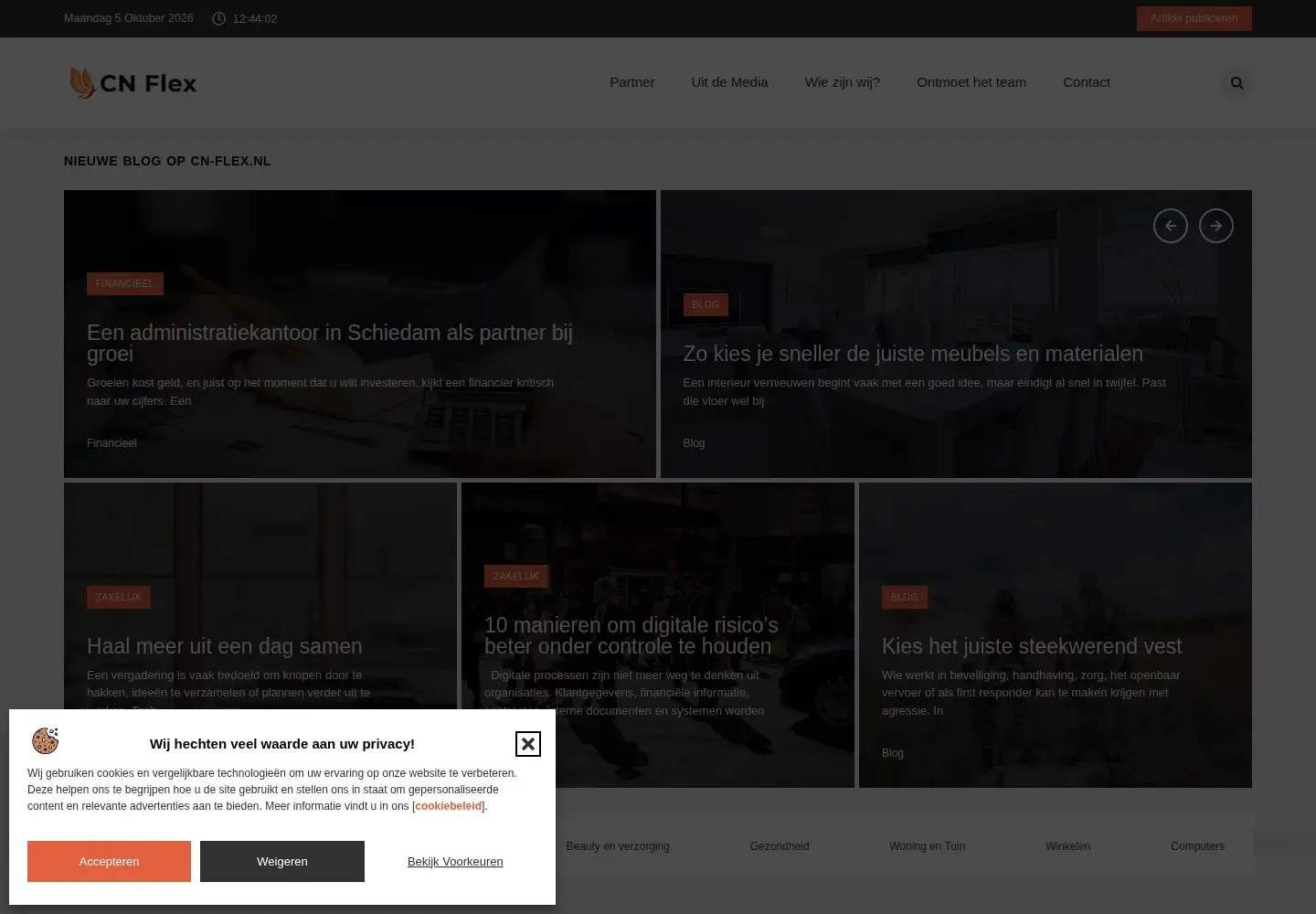
Task: Select the Computers category
Action: 1197,846
